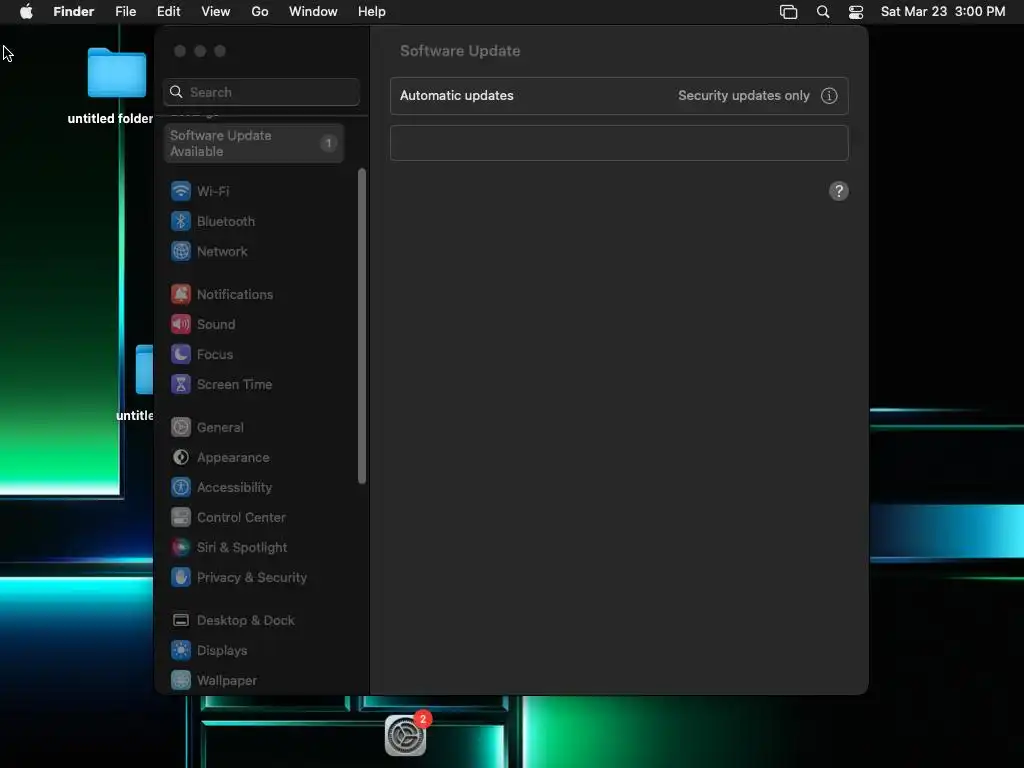This screenshot has height=768, width=1024.
Task: Open the Edit menu
Action: [168, 12]
